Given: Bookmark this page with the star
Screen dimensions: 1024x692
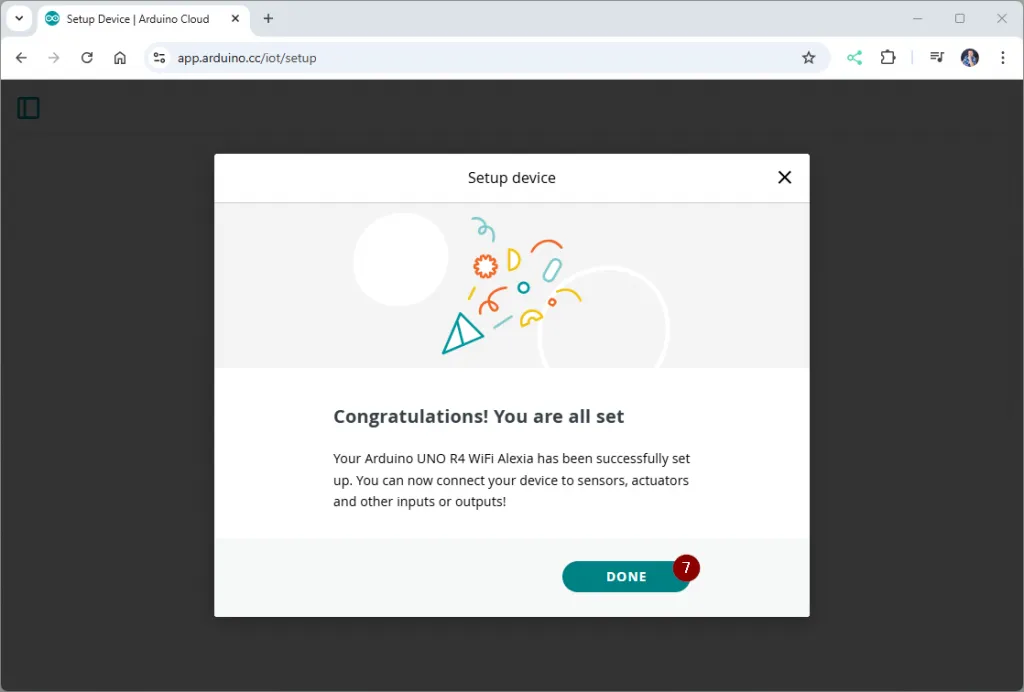Looking at the screenshot, I should pos(808,58).
